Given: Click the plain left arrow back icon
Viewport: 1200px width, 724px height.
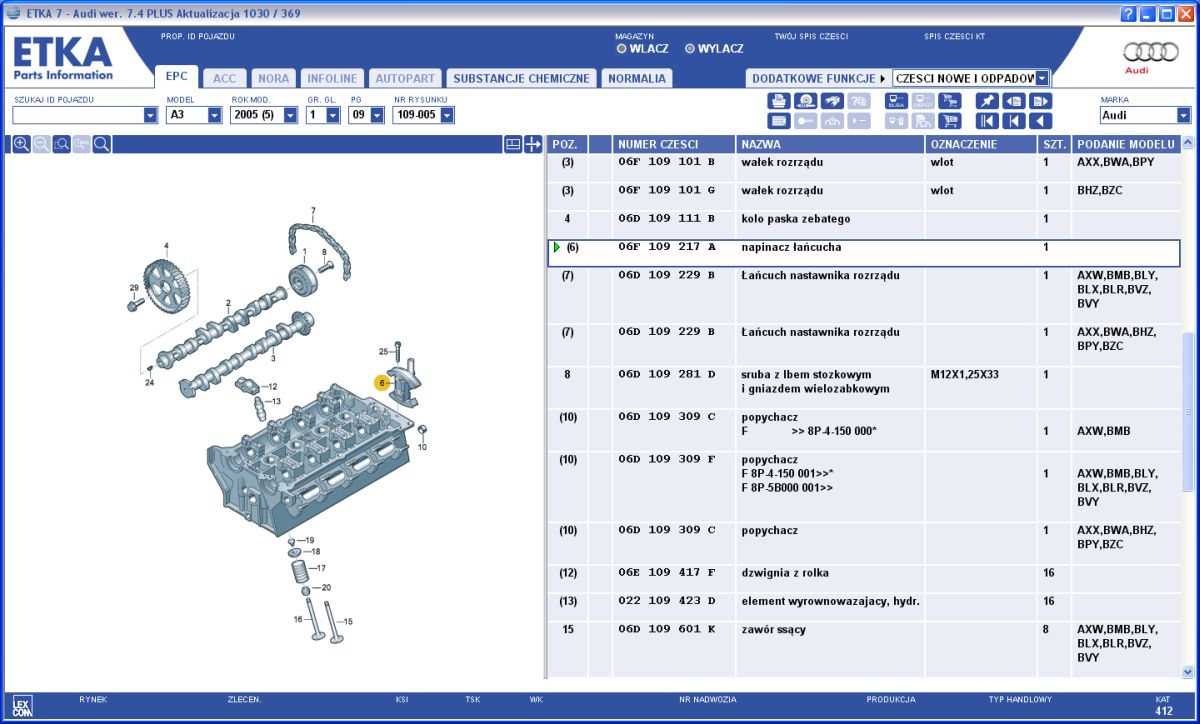Looking at the screenshot, I should tap(1040, 121).
